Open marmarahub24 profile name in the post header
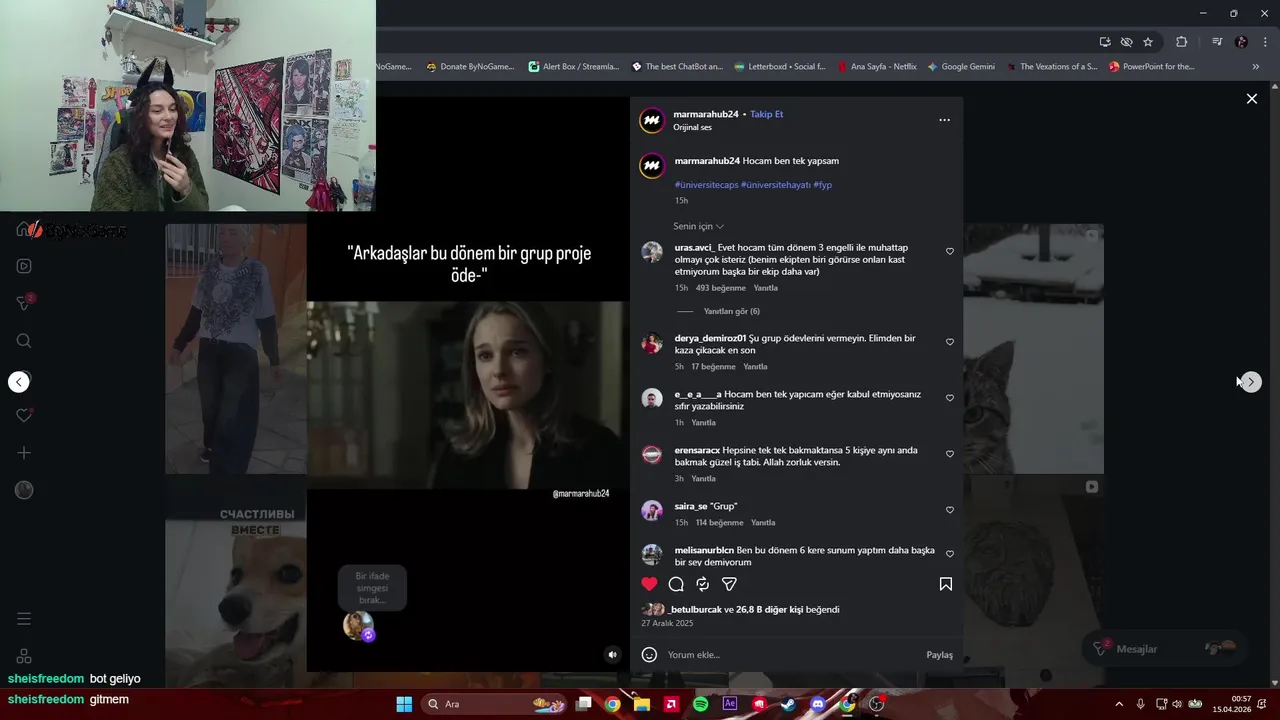The height and width of the screenshot is (720, 1280). [706, 115]
